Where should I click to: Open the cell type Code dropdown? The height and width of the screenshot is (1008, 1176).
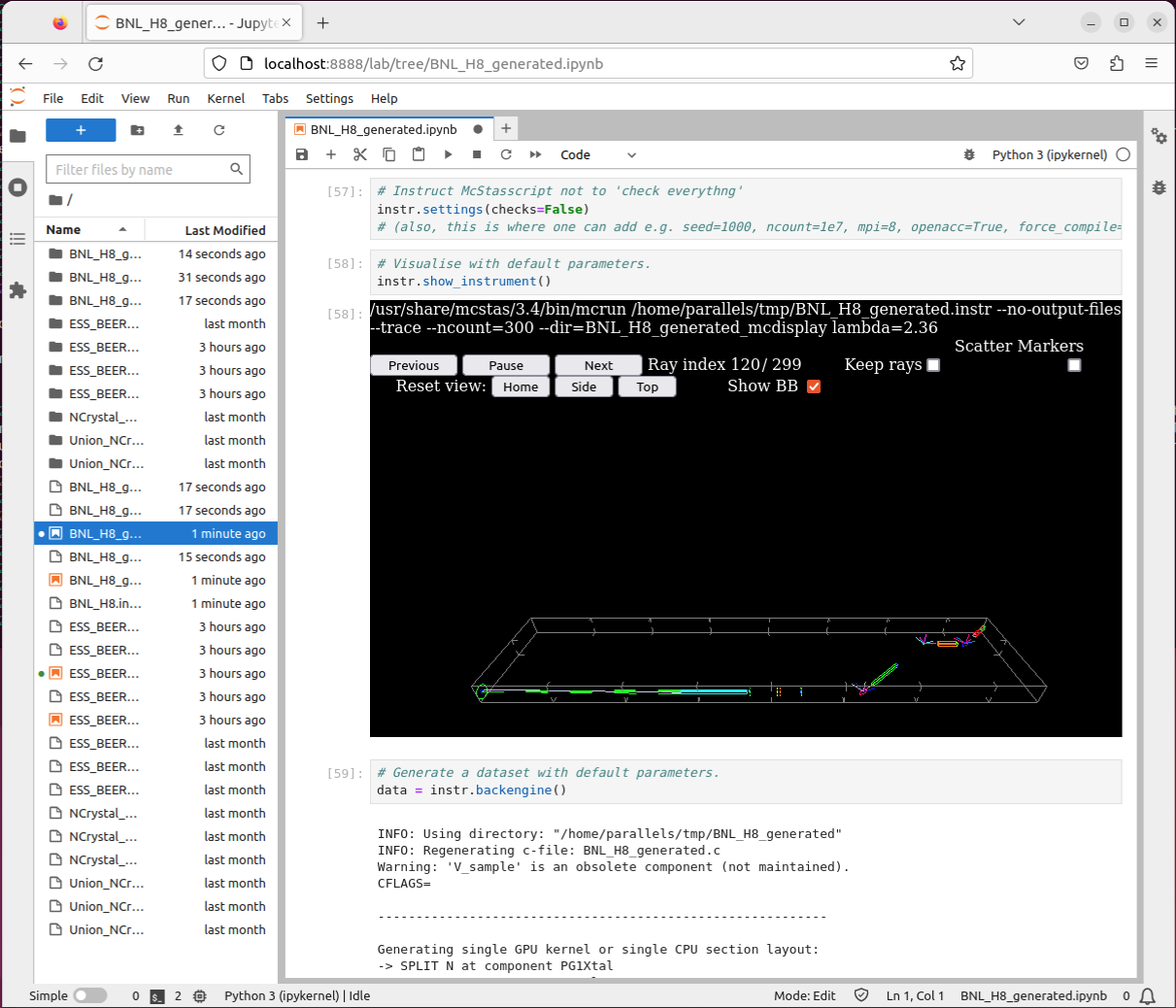597,154
